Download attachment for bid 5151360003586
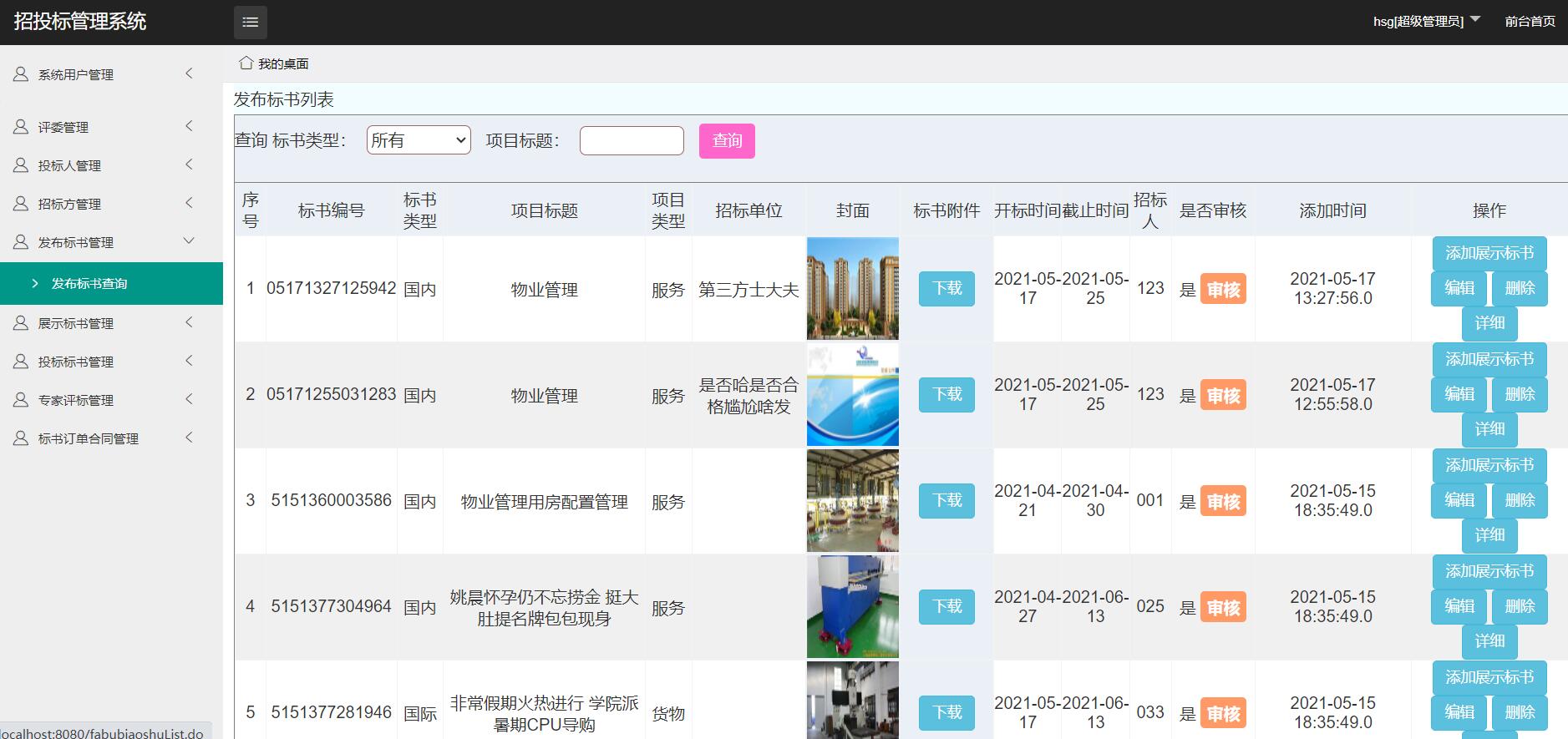This screenshot has width=1568, height=739. (946, 501)
